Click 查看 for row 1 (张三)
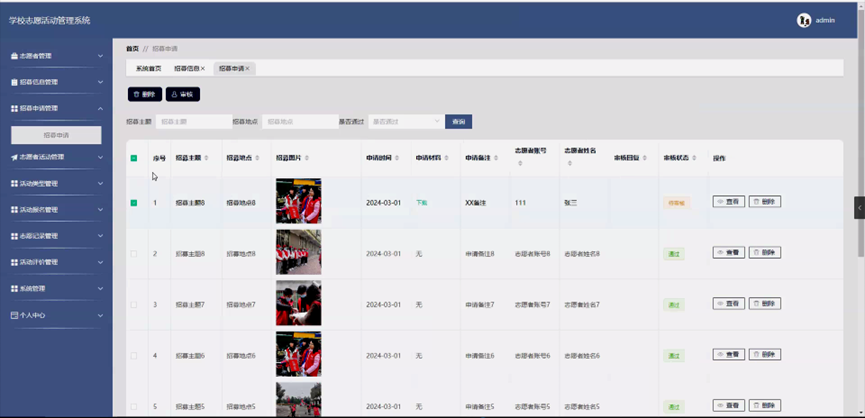The height and width of the screenshot is (418, 865). 729,202
